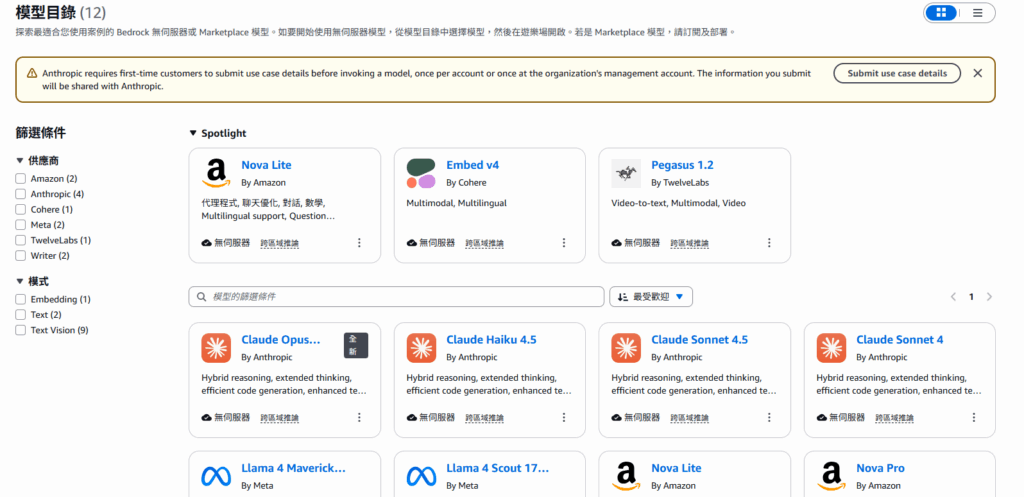Click Submit use case details button
1024x497 pixels.
[x=897, y=73]
